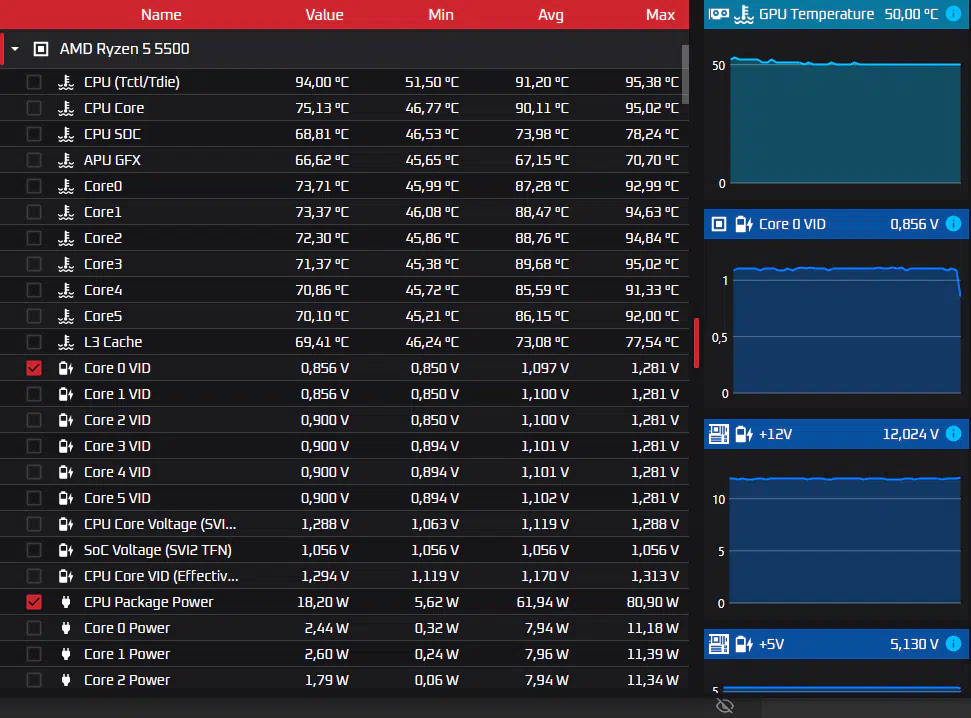Sort the table by the Min column
Viewport: 971px width, 718px height.
pyautogui.click(x=441, y=15)
